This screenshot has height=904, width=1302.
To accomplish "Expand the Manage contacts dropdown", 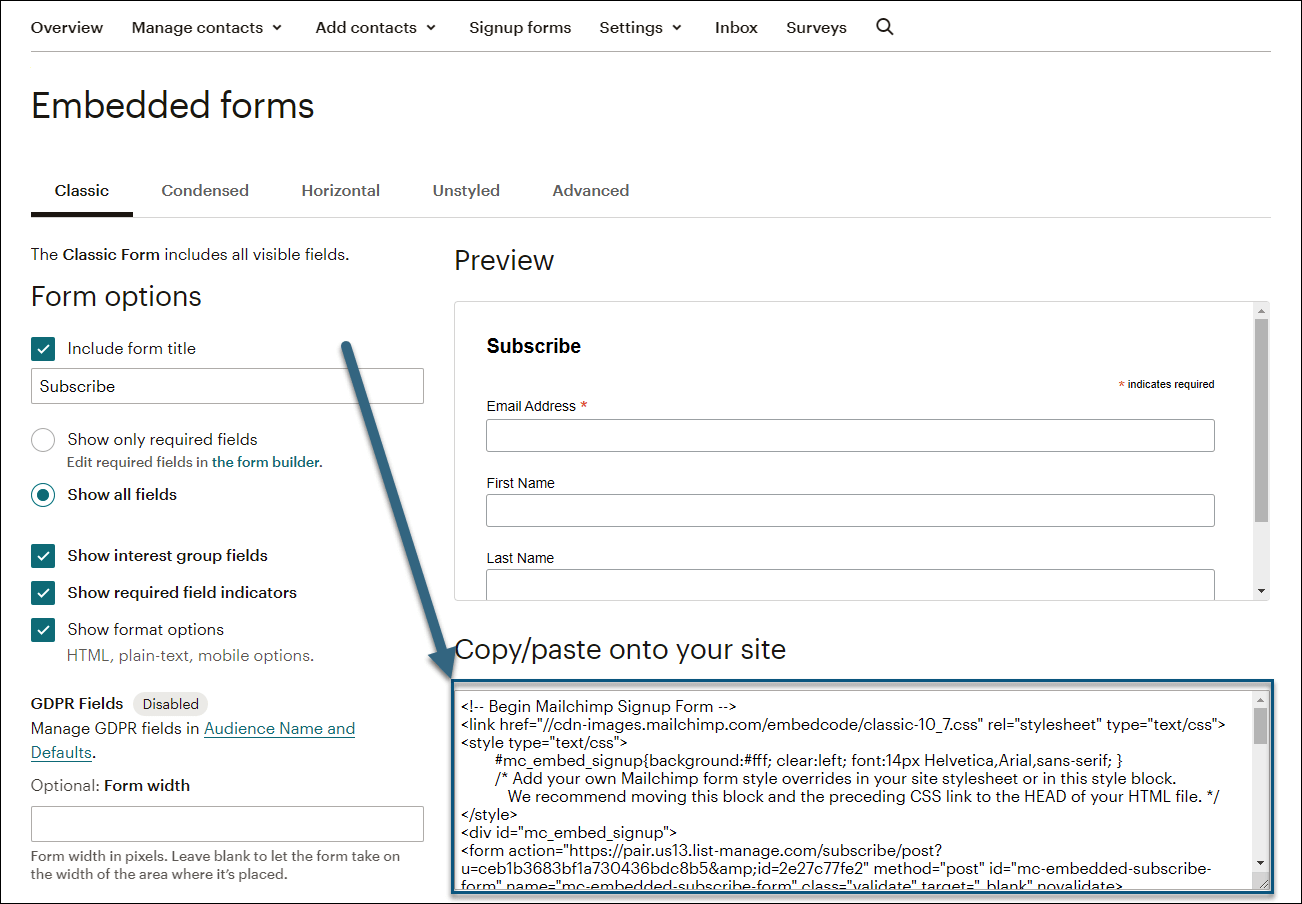I will 207,28.
